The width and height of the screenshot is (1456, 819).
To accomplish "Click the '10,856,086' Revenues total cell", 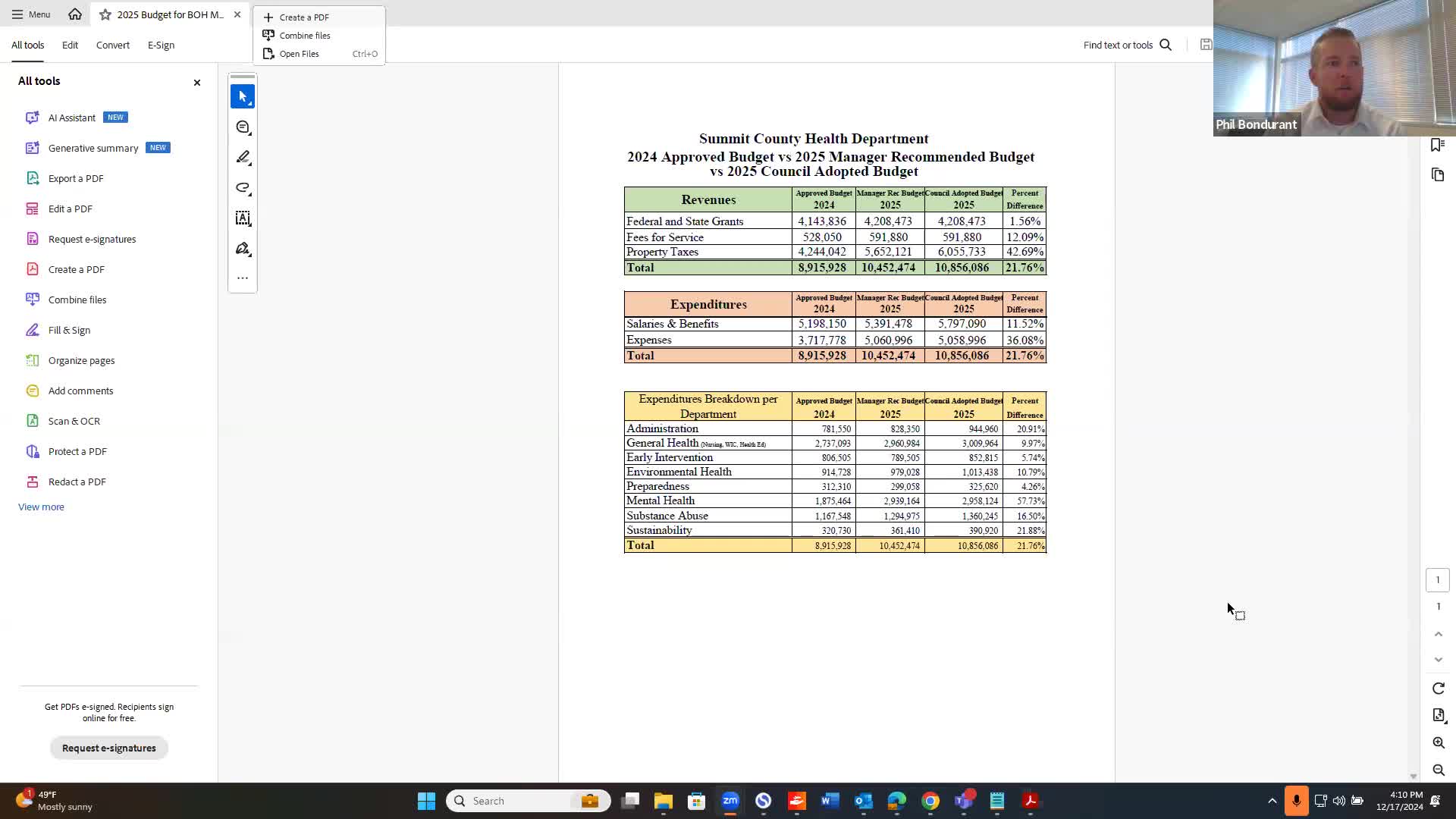I will (x=962, y=268).
